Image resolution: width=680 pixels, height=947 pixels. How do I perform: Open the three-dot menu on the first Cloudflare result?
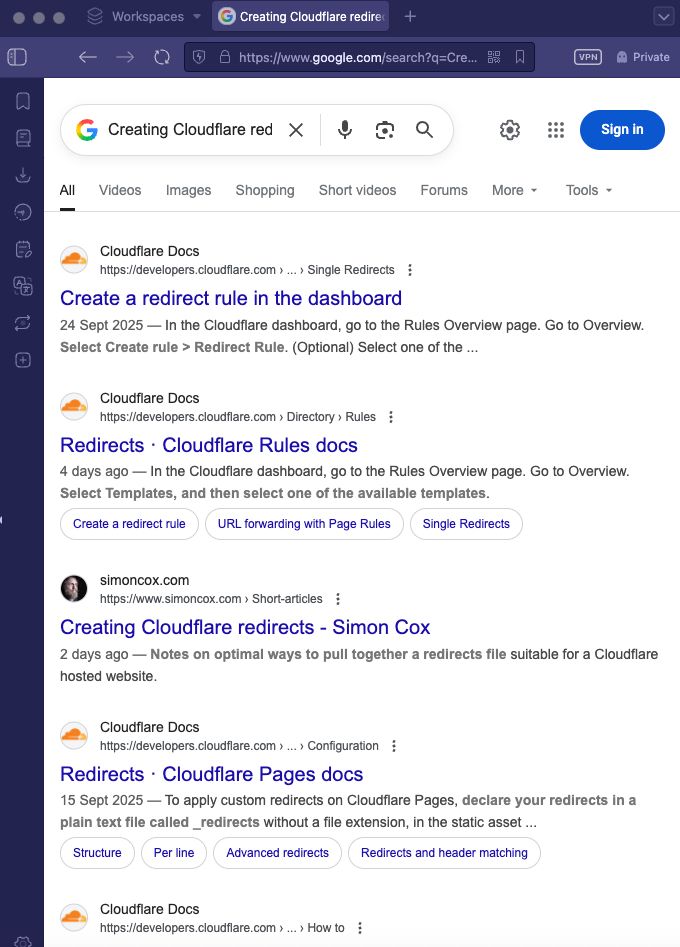click(409, 269)
